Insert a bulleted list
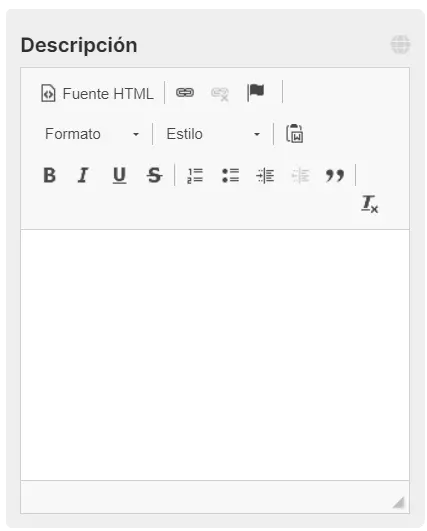The image size is (427, 531). click(230, 175)
